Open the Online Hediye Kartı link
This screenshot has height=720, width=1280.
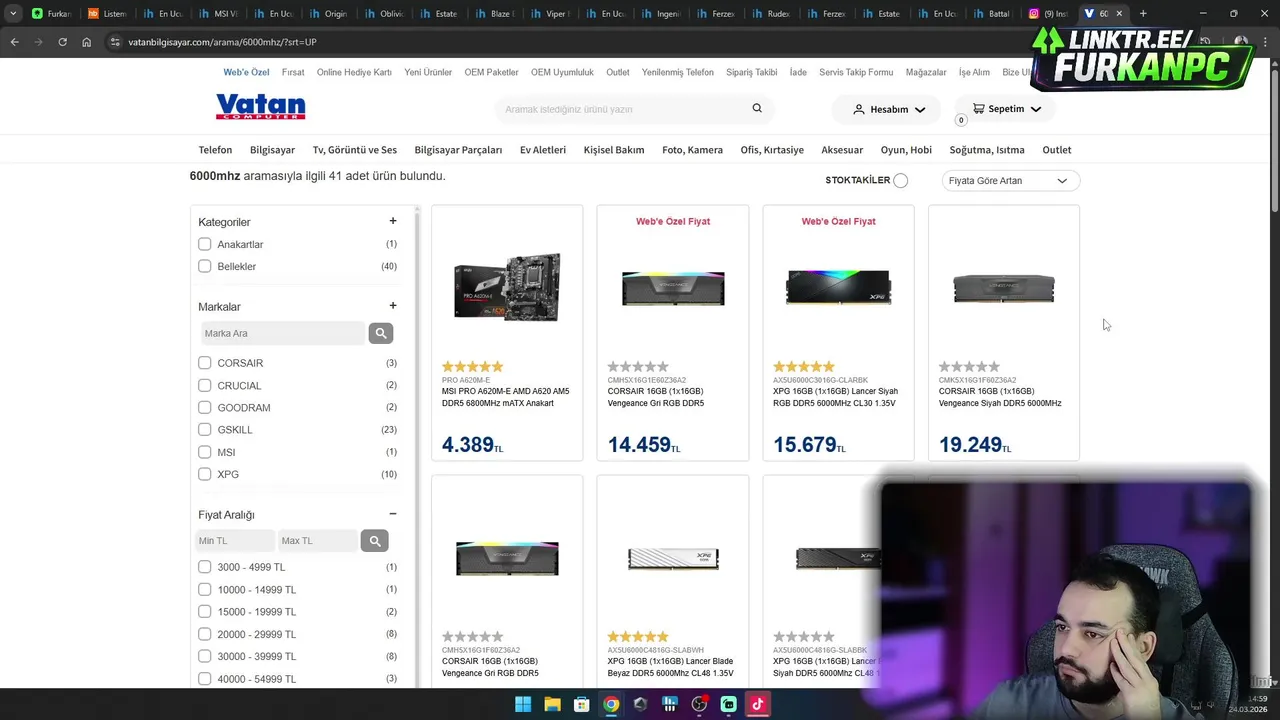pyautogui.click(x=354, y=73)
